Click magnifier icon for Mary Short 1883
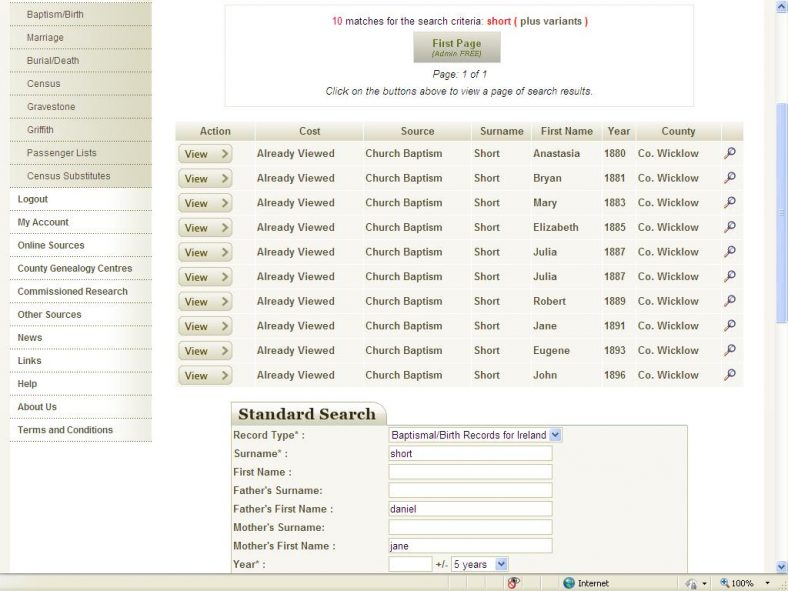This screenshot has height=591, width=788. tap(730, 202)
